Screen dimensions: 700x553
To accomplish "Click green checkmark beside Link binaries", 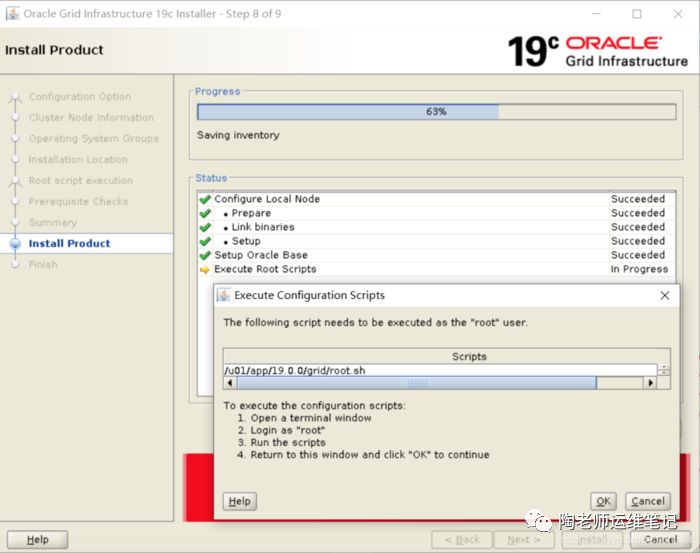I will pyautogui.click(x=205, y=227).
